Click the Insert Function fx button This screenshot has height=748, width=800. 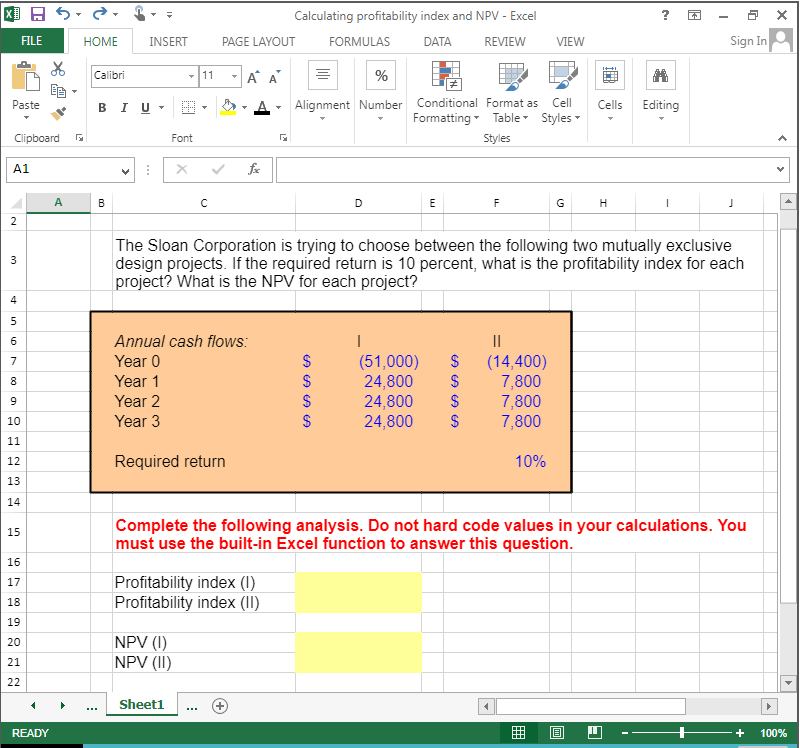254,170
